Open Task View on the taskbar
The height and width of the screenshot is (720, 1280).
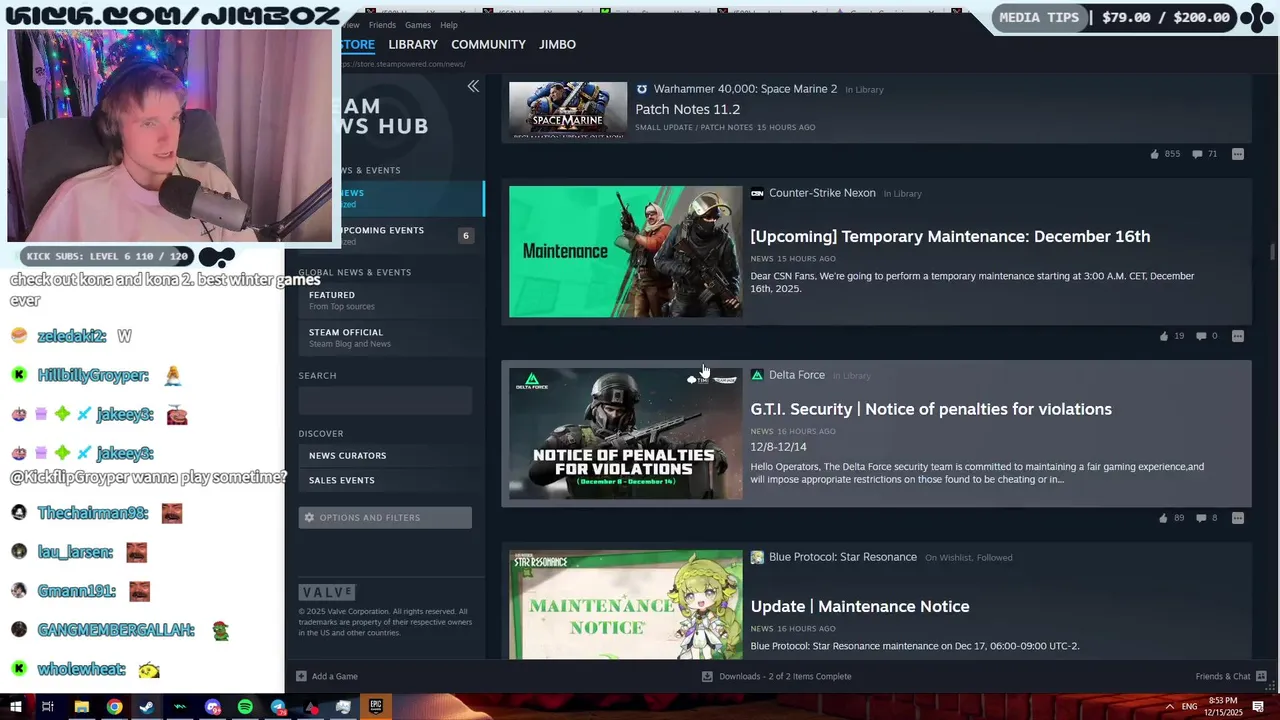47,707
